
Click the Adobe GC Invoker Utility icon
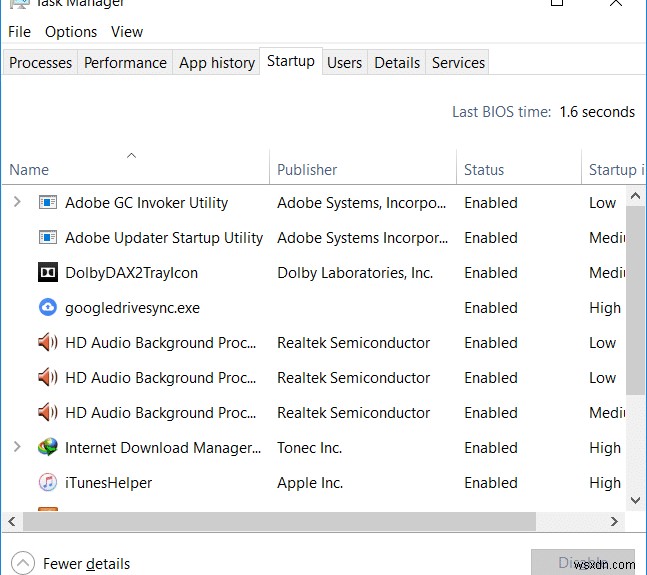point(47,203)
